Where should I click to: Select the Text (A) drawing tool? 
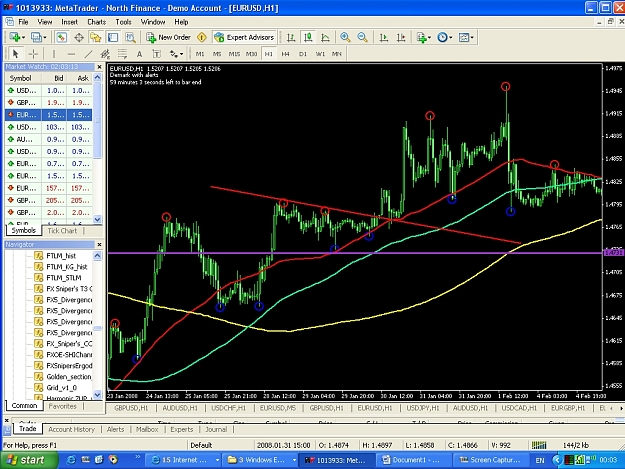click(x=139, y=54)
